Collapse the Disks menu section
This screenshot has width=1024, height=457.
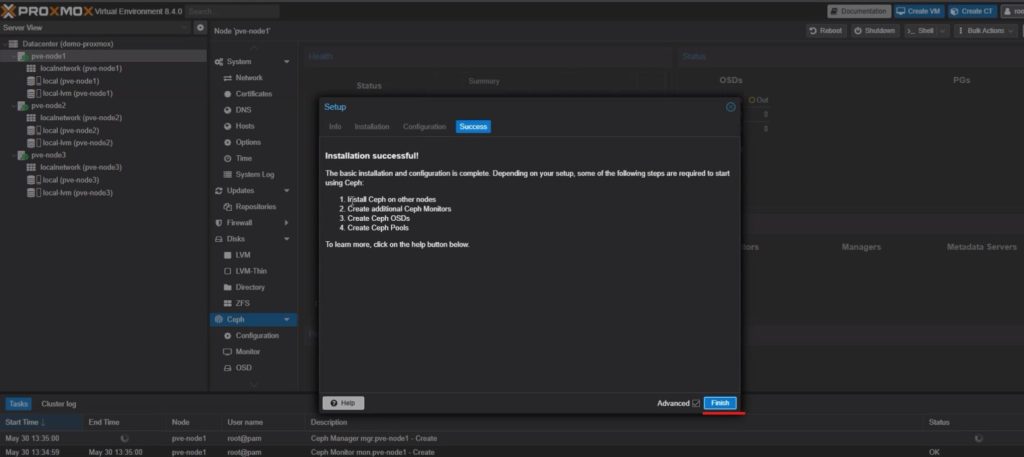pyautogui.click(x=286, y=239)
